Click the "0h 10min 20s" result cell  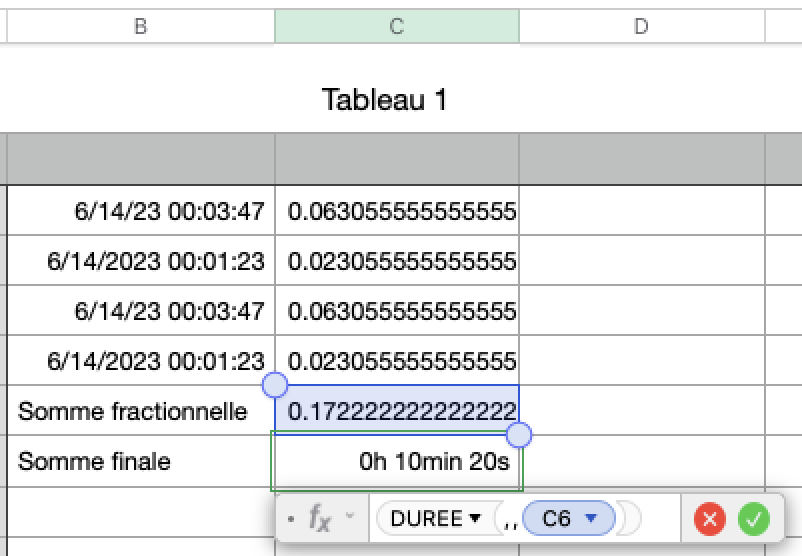(x=397, y=461)
